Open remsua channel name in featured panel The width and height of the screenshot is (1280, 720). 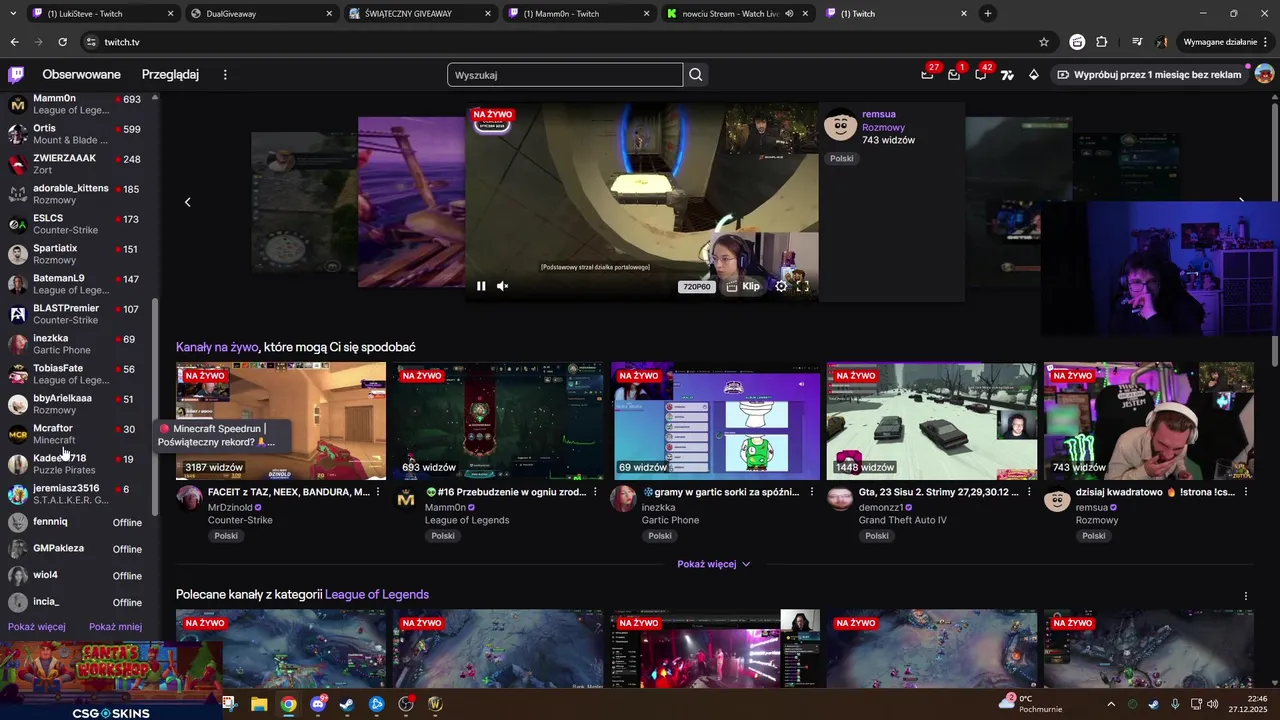(879, 114)
